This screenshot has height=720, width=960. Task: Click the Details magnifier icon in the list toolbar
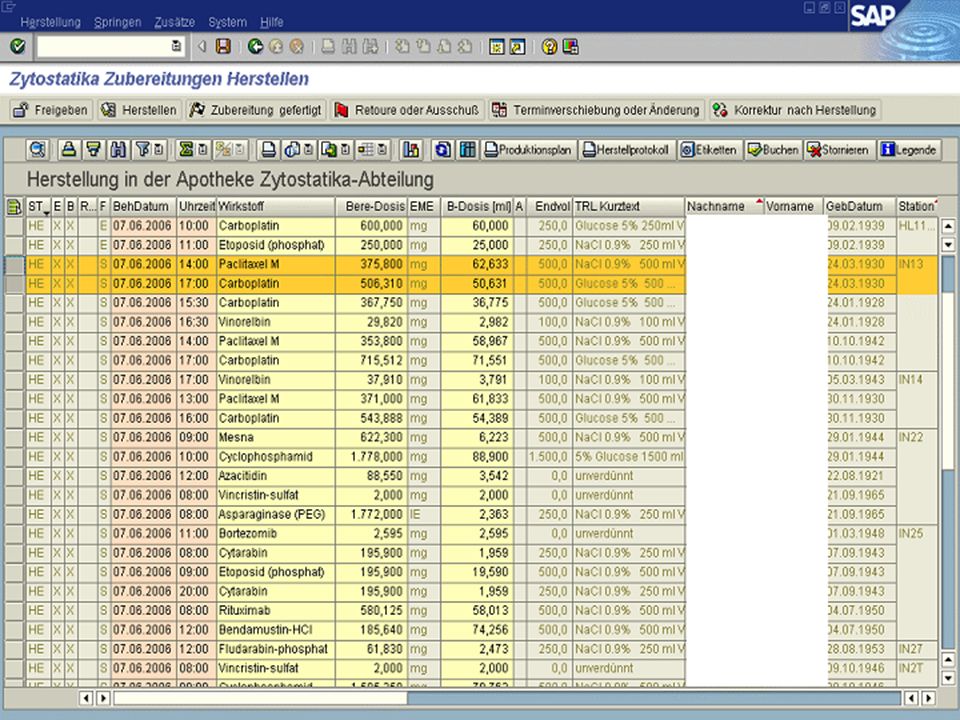pyautogui.click(x=38, y=149)
